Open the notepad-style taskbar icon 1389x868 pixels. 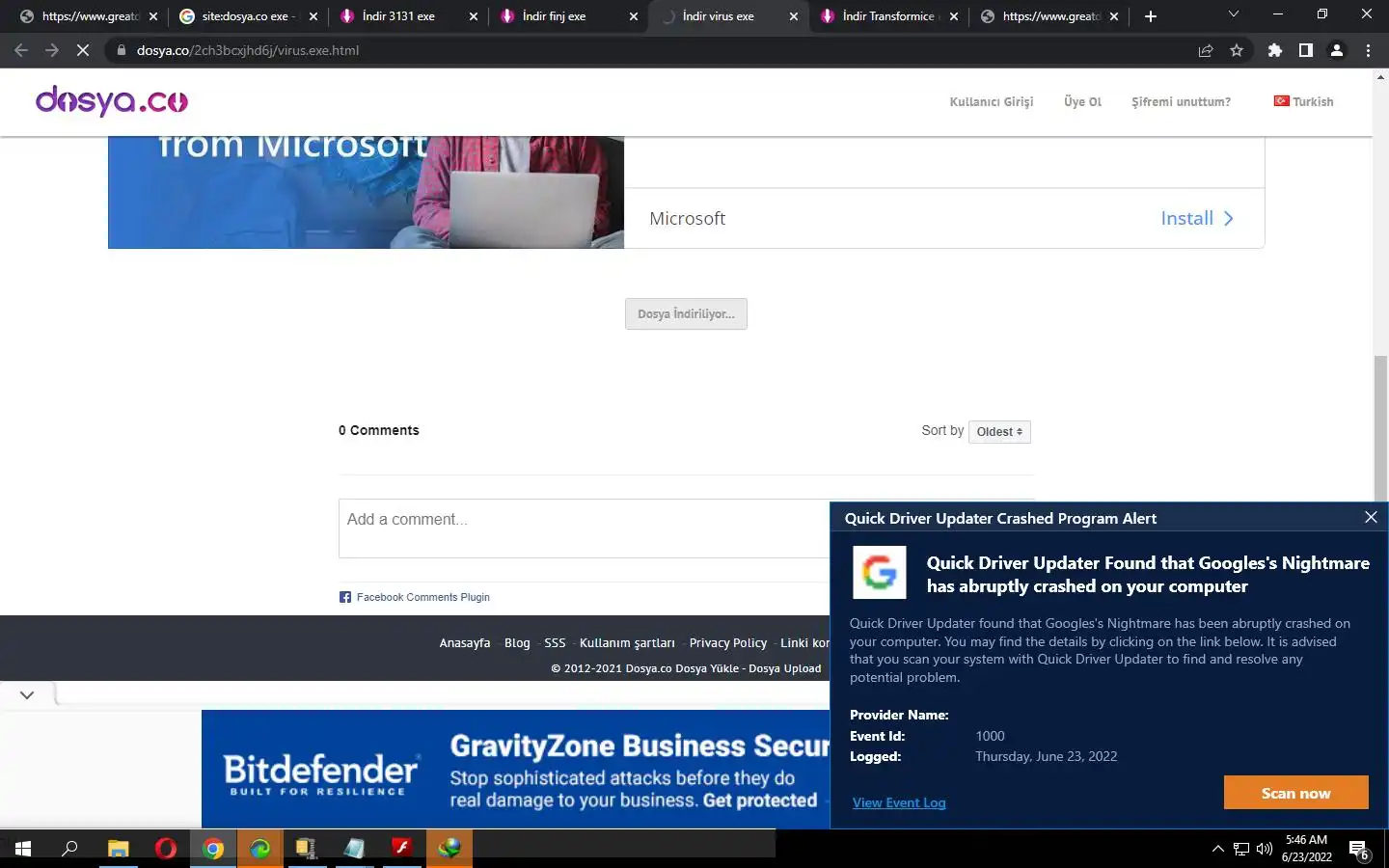coord(354,849)
